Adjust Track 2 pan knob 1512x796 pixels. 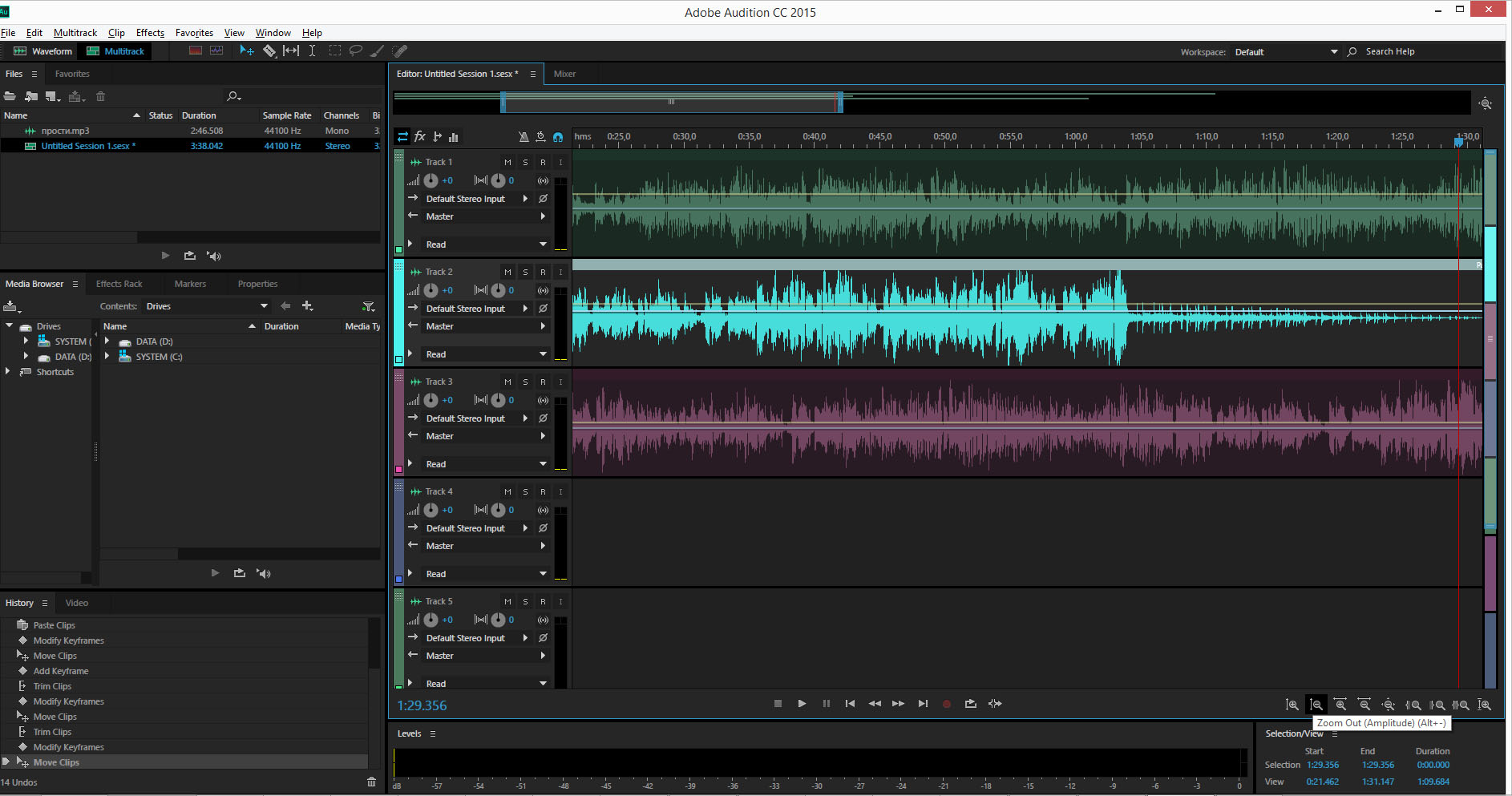(498, 290)
